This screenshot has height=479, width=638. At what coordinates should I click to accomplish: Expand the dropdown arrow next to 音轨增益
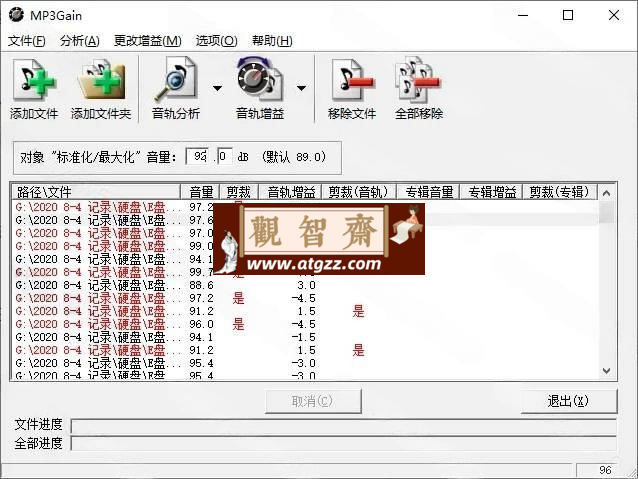[x=302, y=88]
